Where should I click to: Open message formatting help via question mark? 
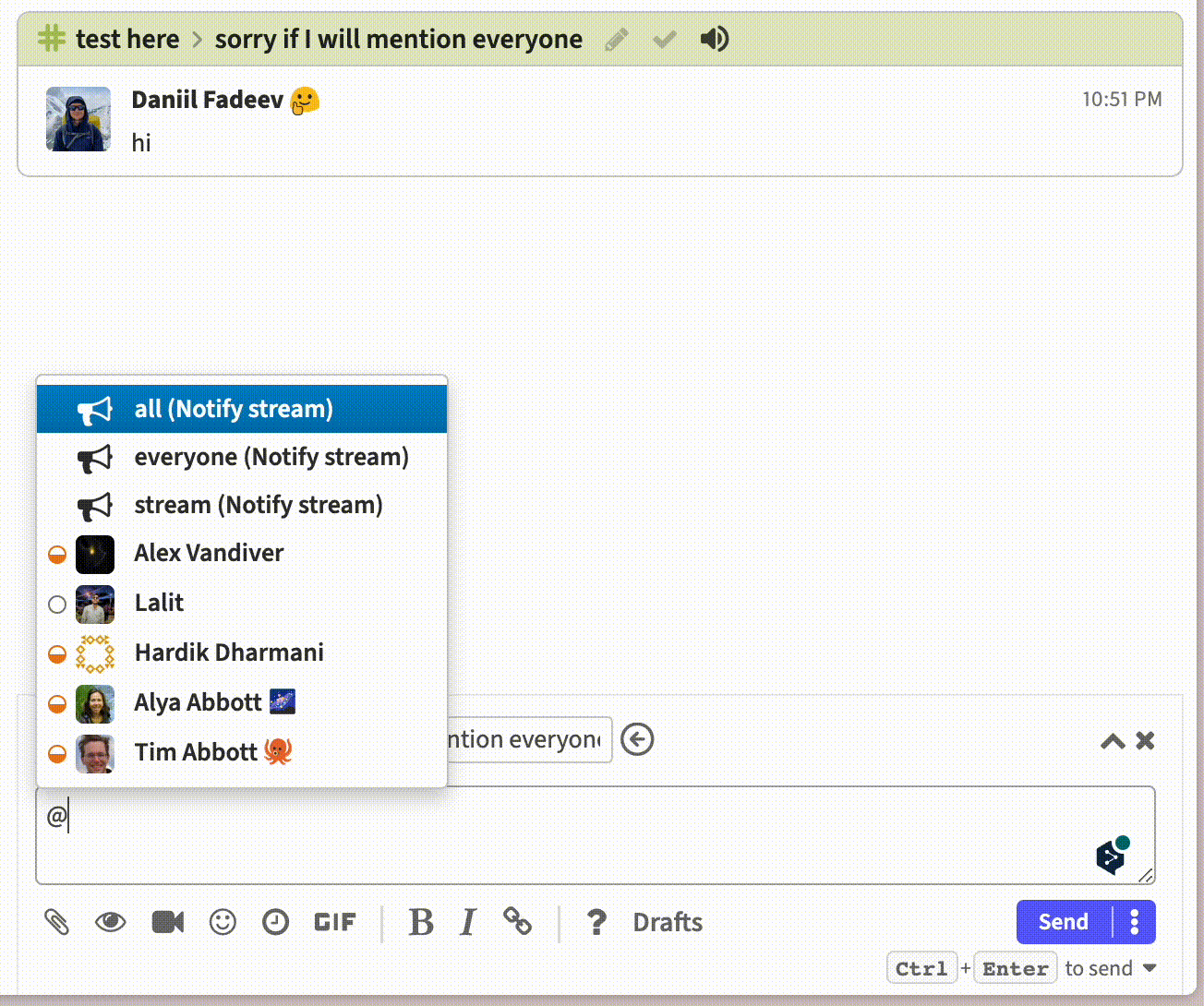[596, 922]
